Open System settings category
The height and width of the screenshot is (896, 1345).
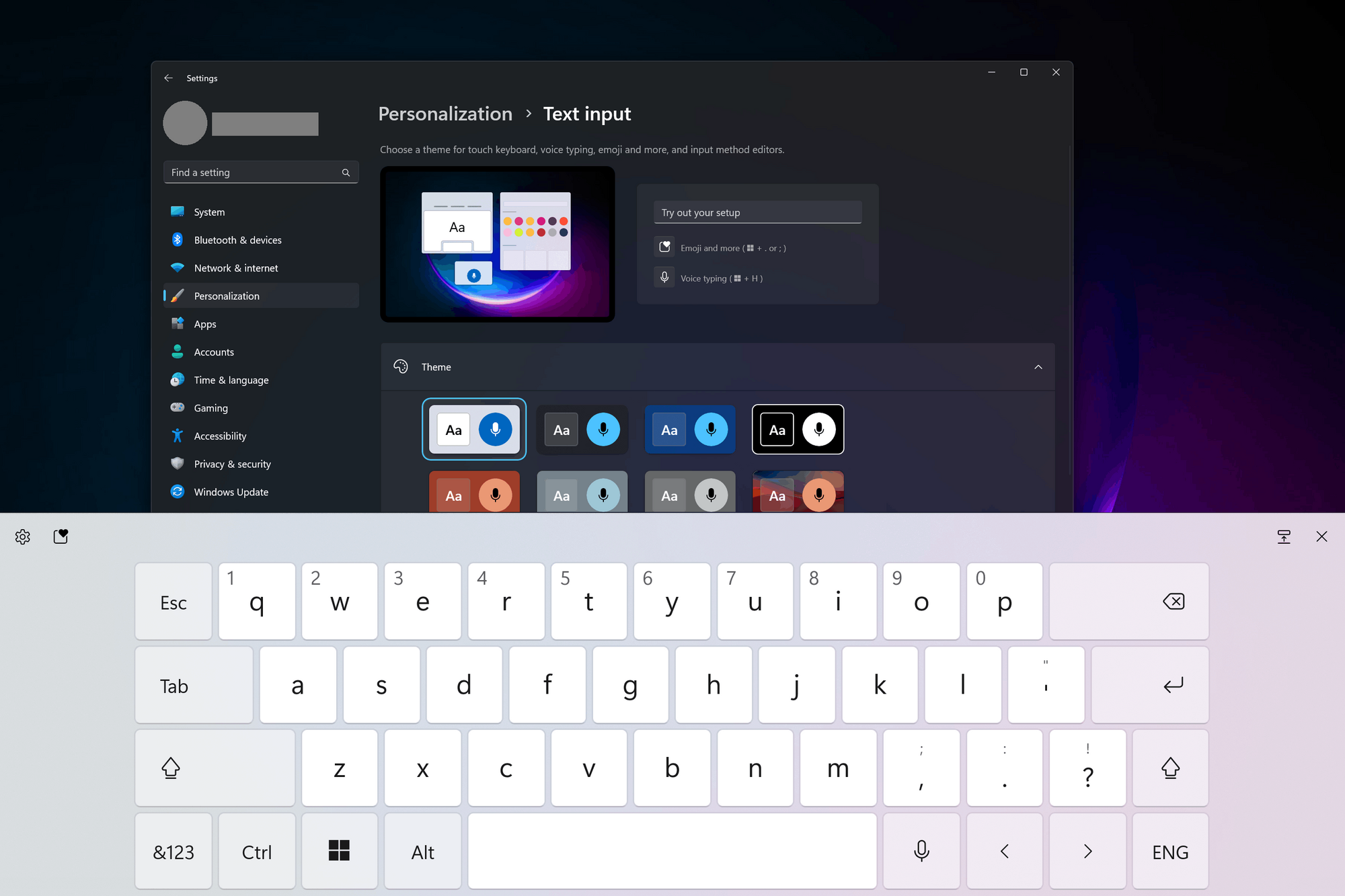(x=261, y=212)
